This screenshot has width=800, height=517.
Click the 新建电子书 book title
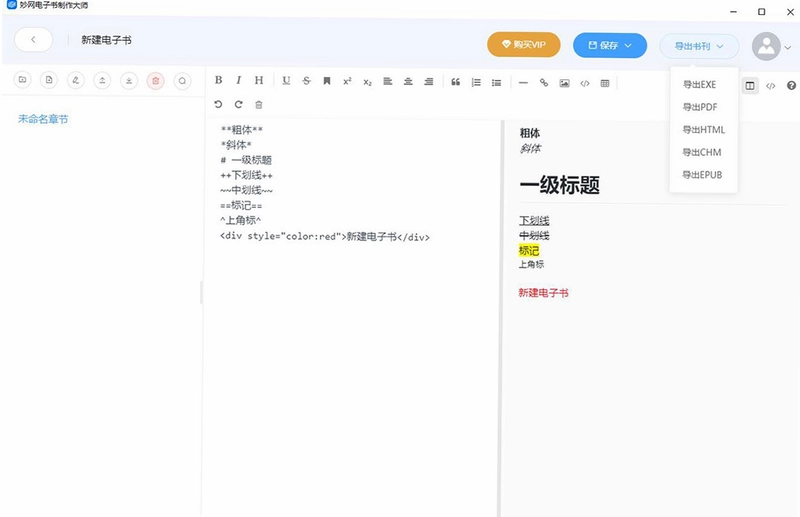click(x=106, y=40)
